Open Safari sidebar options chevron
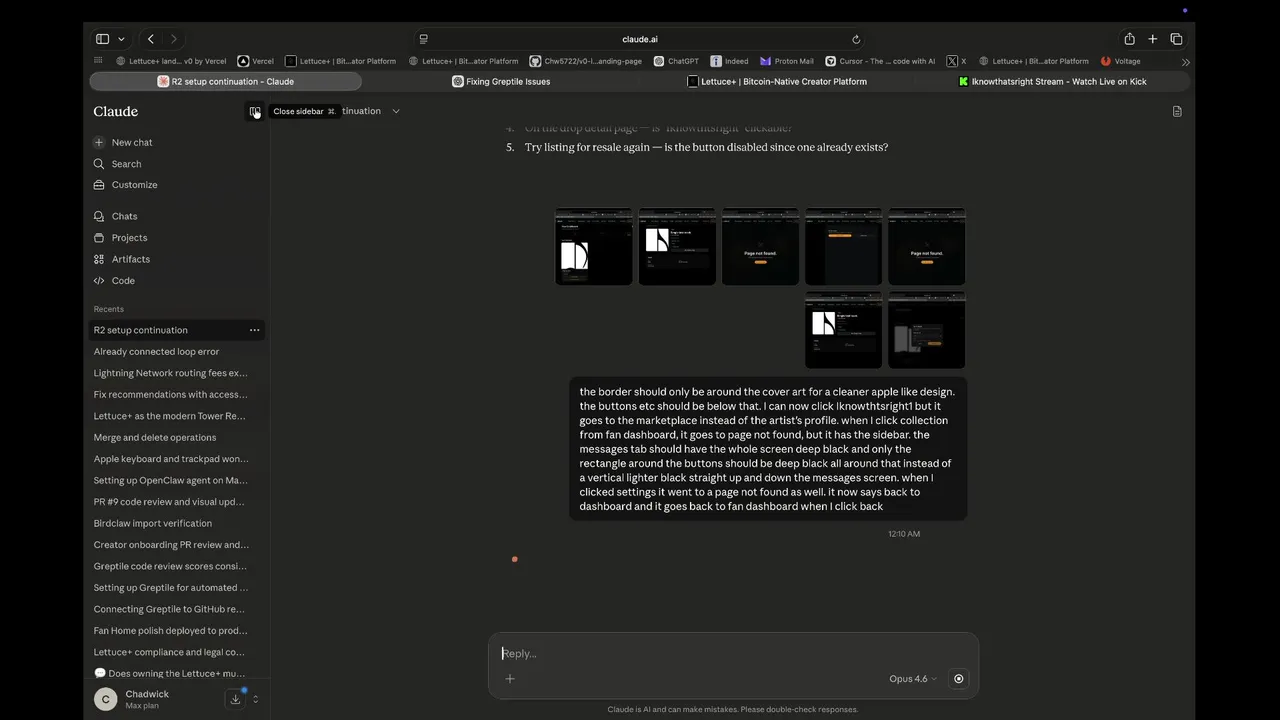Viewport: 1280px width, 720px height. 121,39
